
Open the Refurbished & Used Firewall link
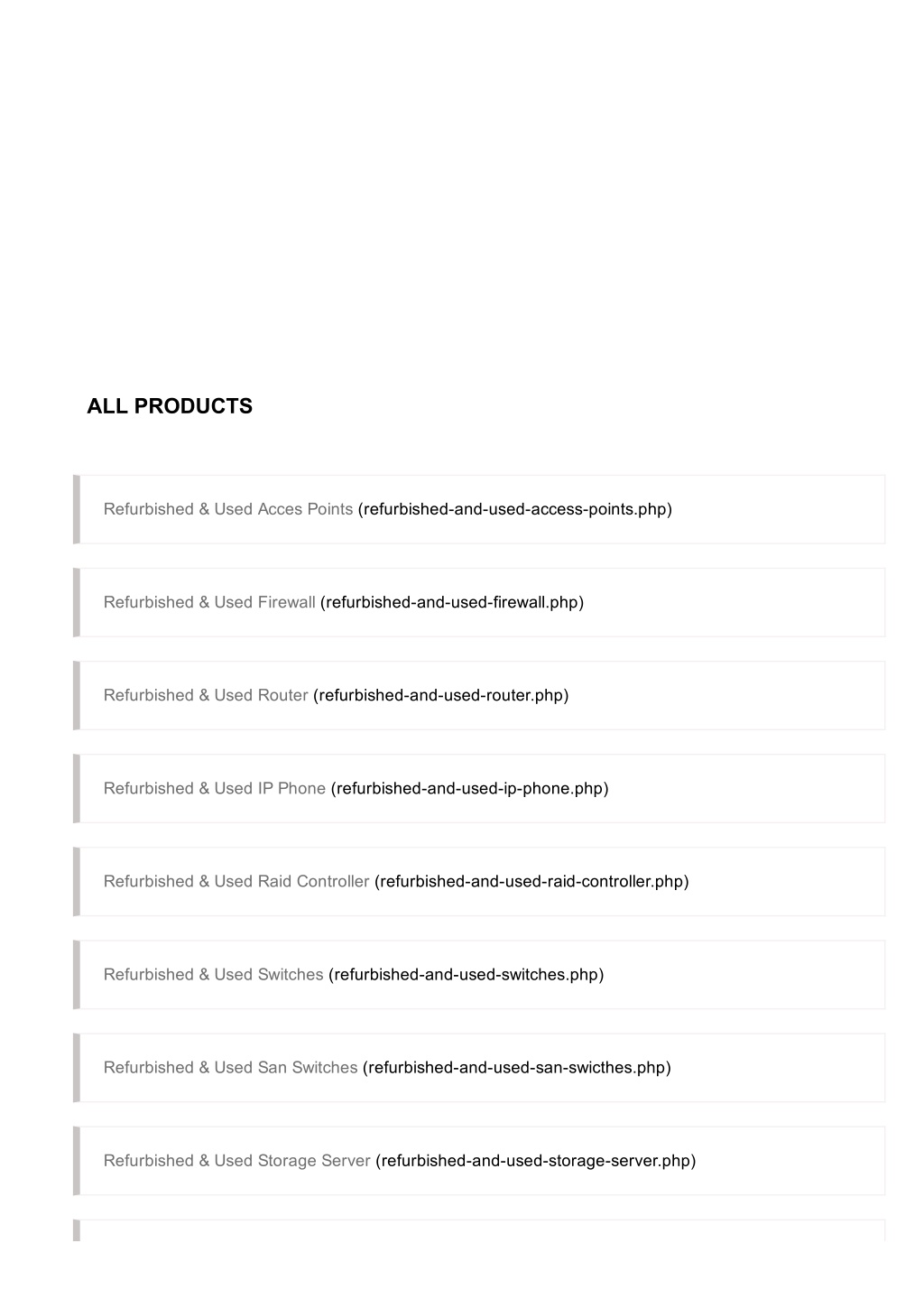click(x=209, y=602)
